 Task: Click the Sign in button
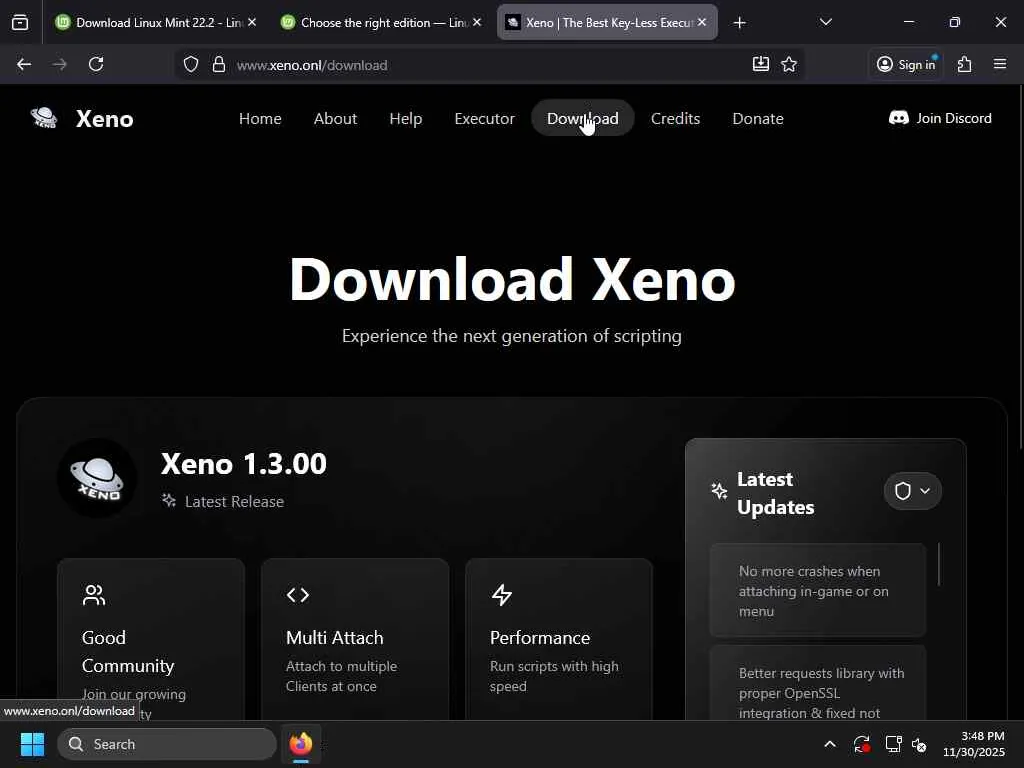906,64
